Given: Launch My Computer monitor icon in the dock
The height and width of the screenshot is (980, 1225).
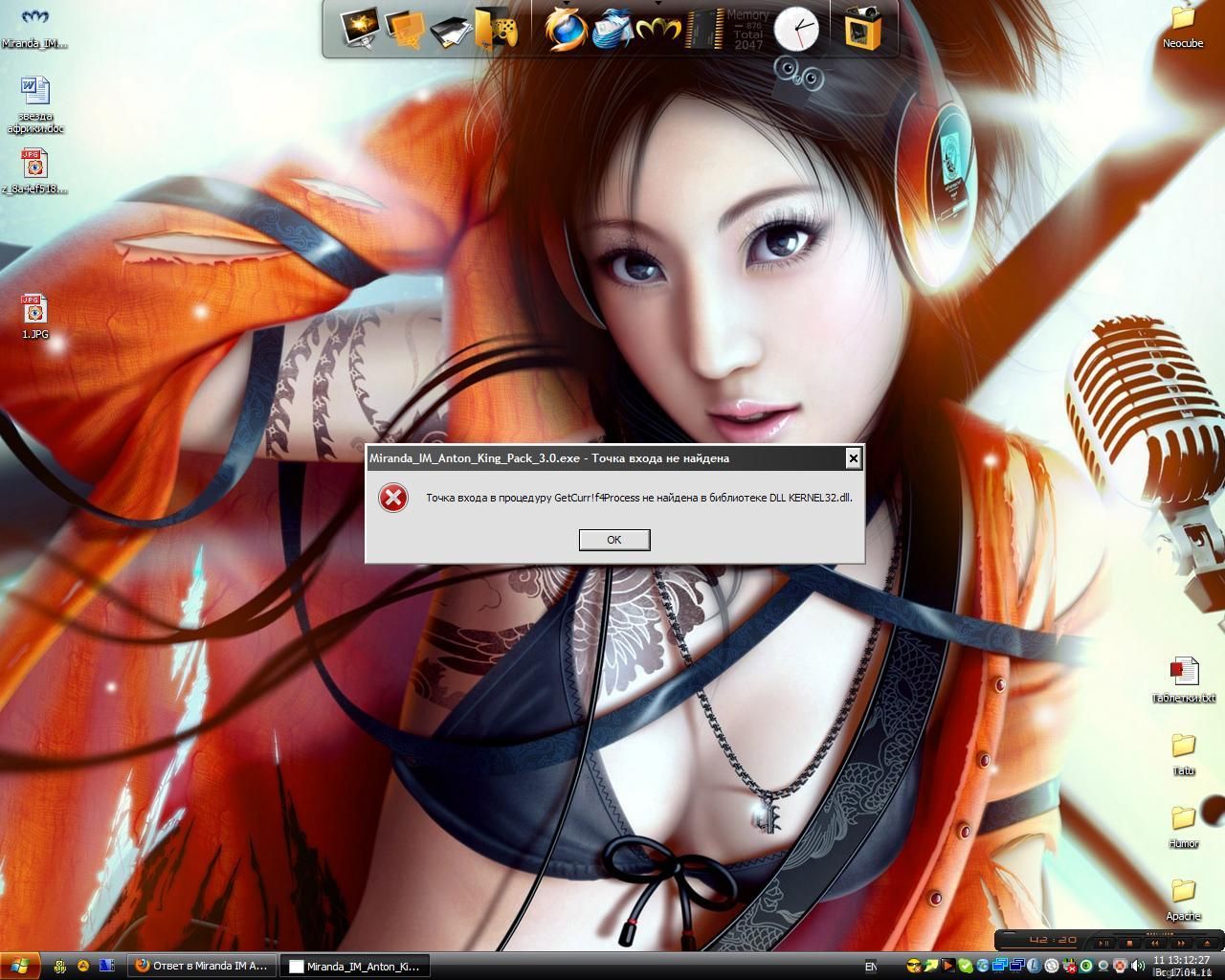Looking at the screenshot, I should [361, 29].
